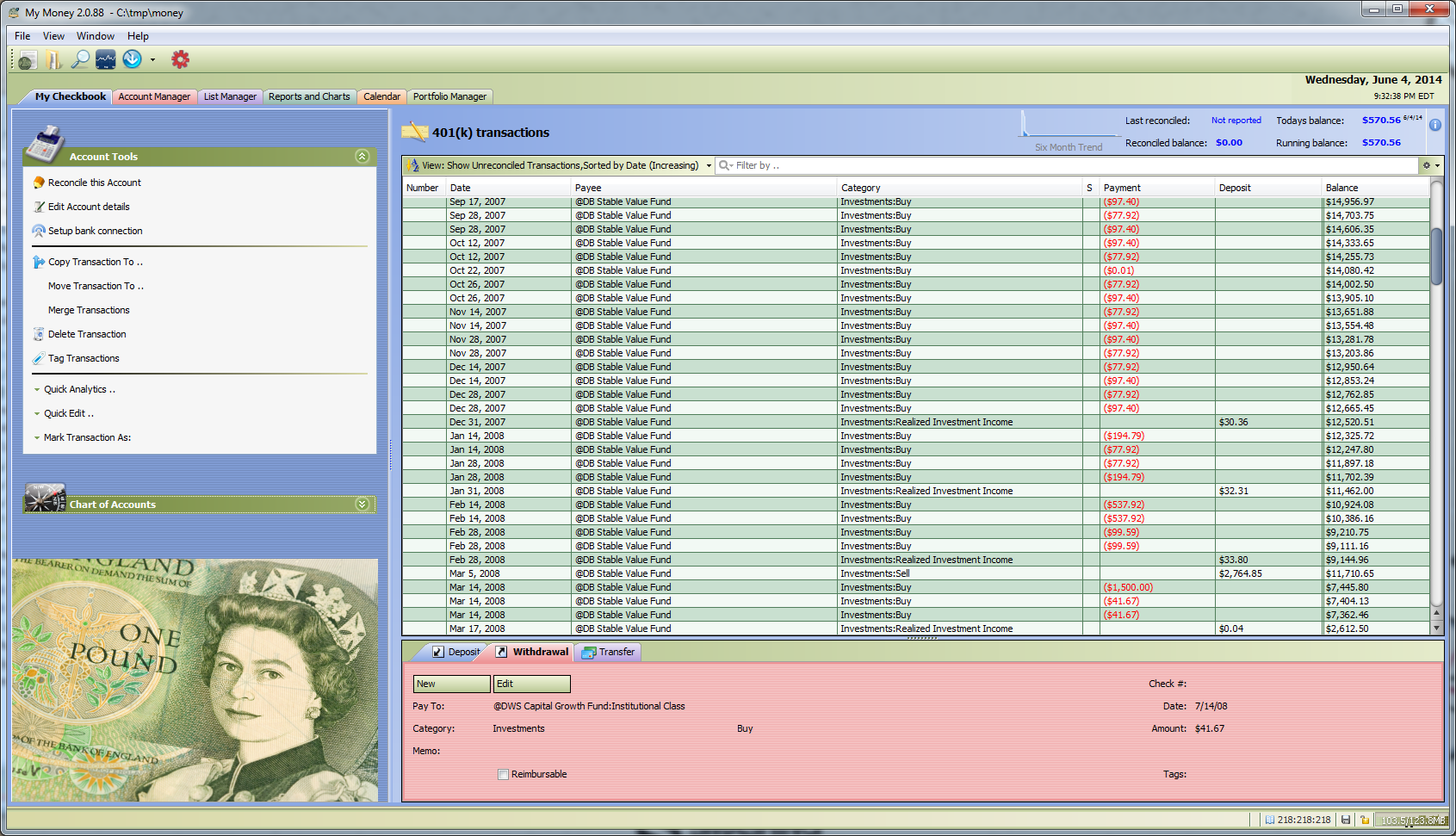Switch to Portfolio Manager tab
1456x836 pixels.
pyautogui.click(x=449, y=96)
